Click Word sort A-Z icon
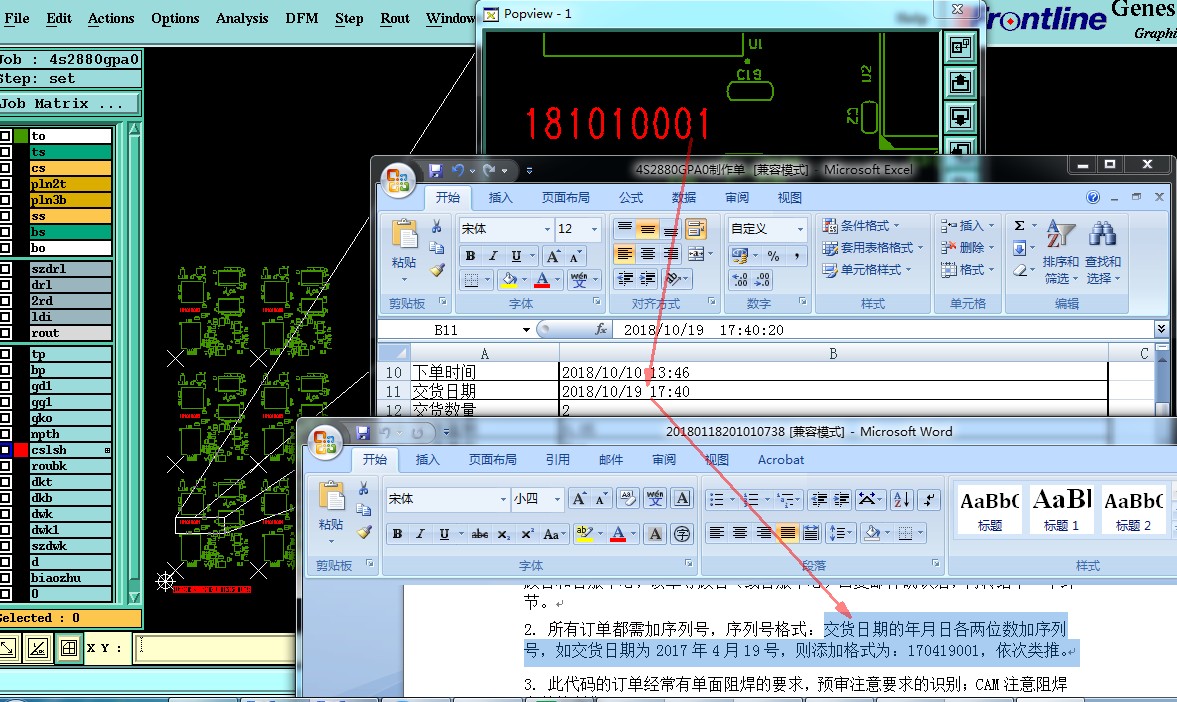This screenshot has height=702, width=1177. [902, 499]
